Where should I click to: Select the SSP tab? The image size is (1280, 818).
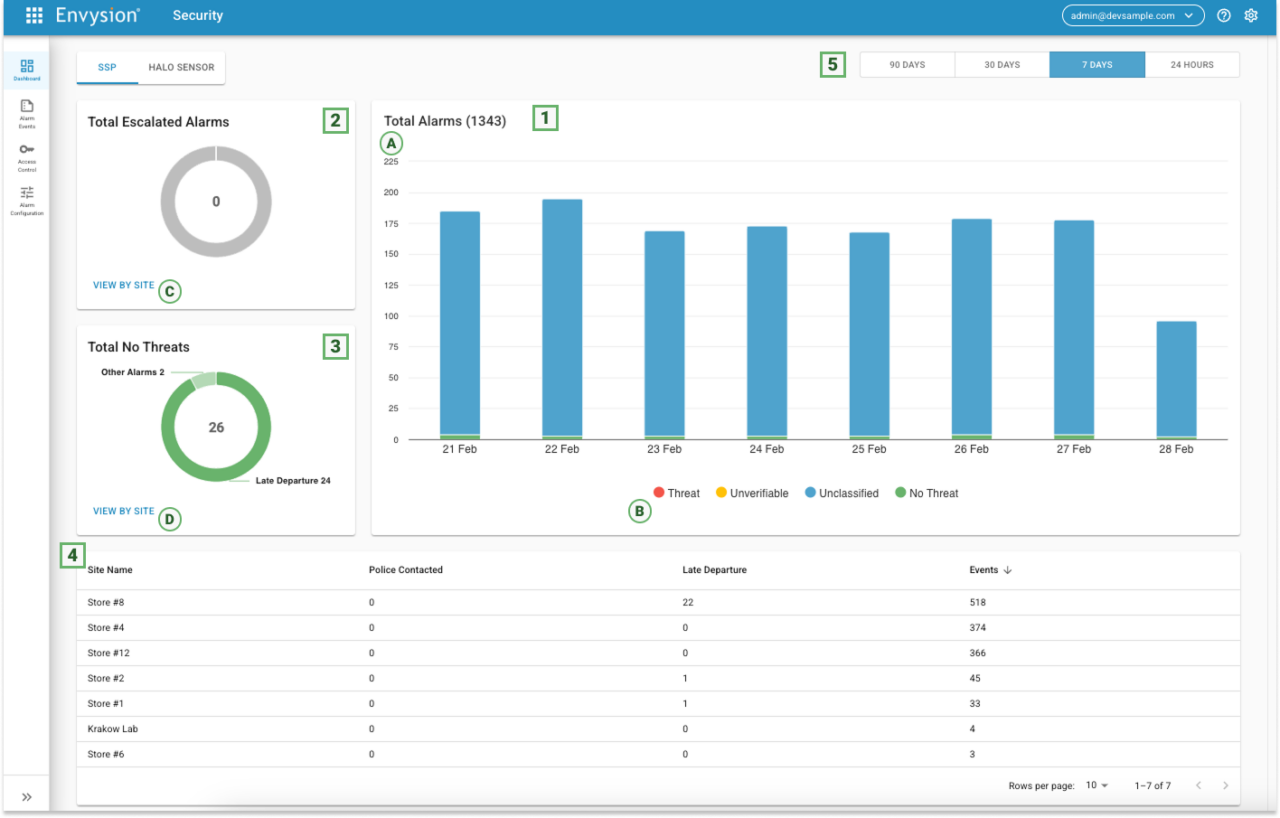tap(107, 67)
